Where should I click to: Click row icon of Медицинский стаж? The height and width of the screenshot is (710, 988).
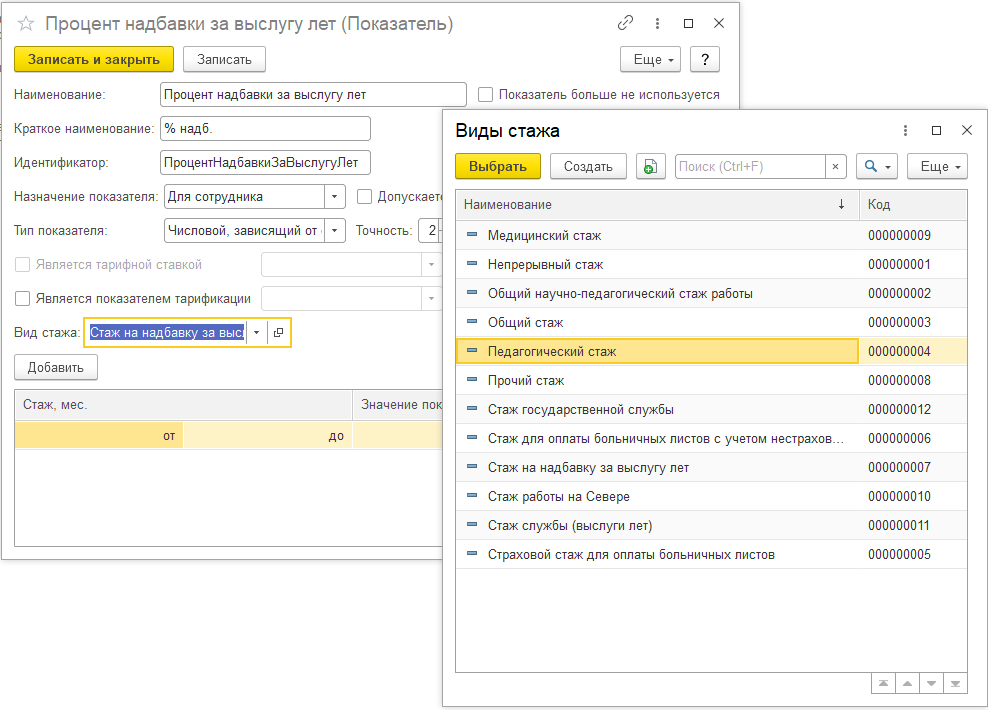pyautogui.click(x=472, y=234)
